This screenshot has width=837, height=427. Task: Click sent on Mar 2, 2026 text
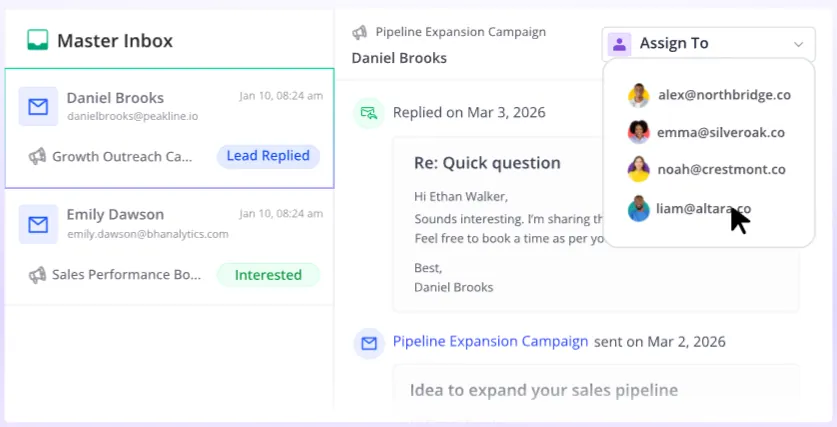(660, 342)
